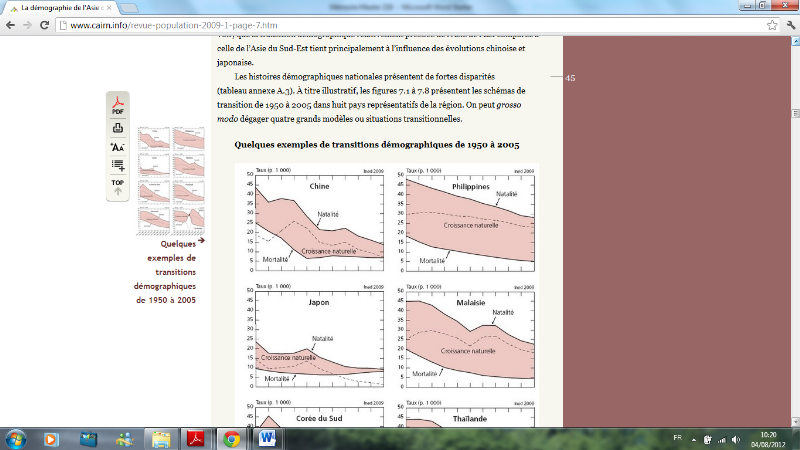Image resolution: width=800 pixels, height=450 pixels.
Task: Switch to Microsoft Word taskbar button
Action: click(267, 439)
